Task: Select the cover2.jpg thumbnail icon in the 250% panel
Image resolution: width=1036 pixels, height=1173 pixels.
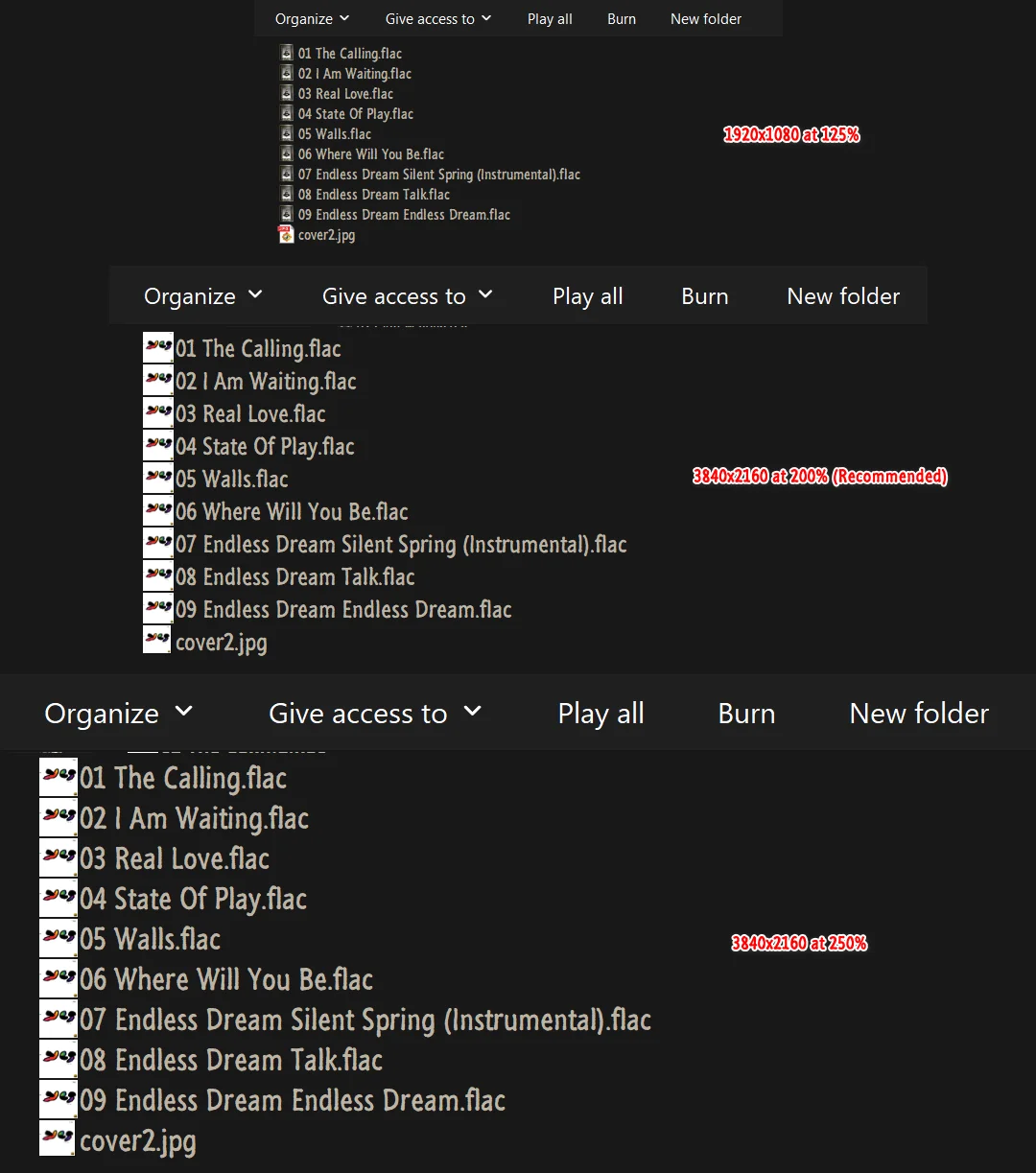Action: [x=59, y=1138]
